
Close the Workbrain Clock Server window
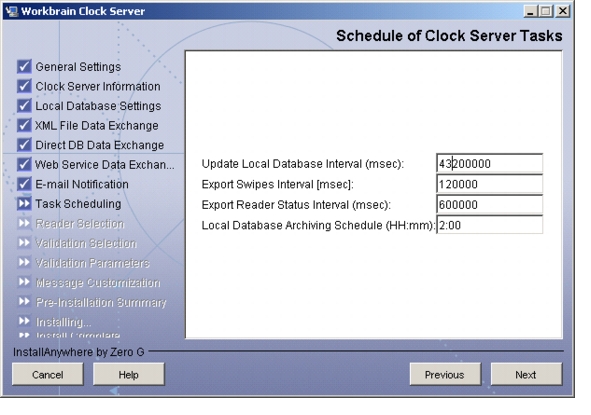tap(563, 11)
